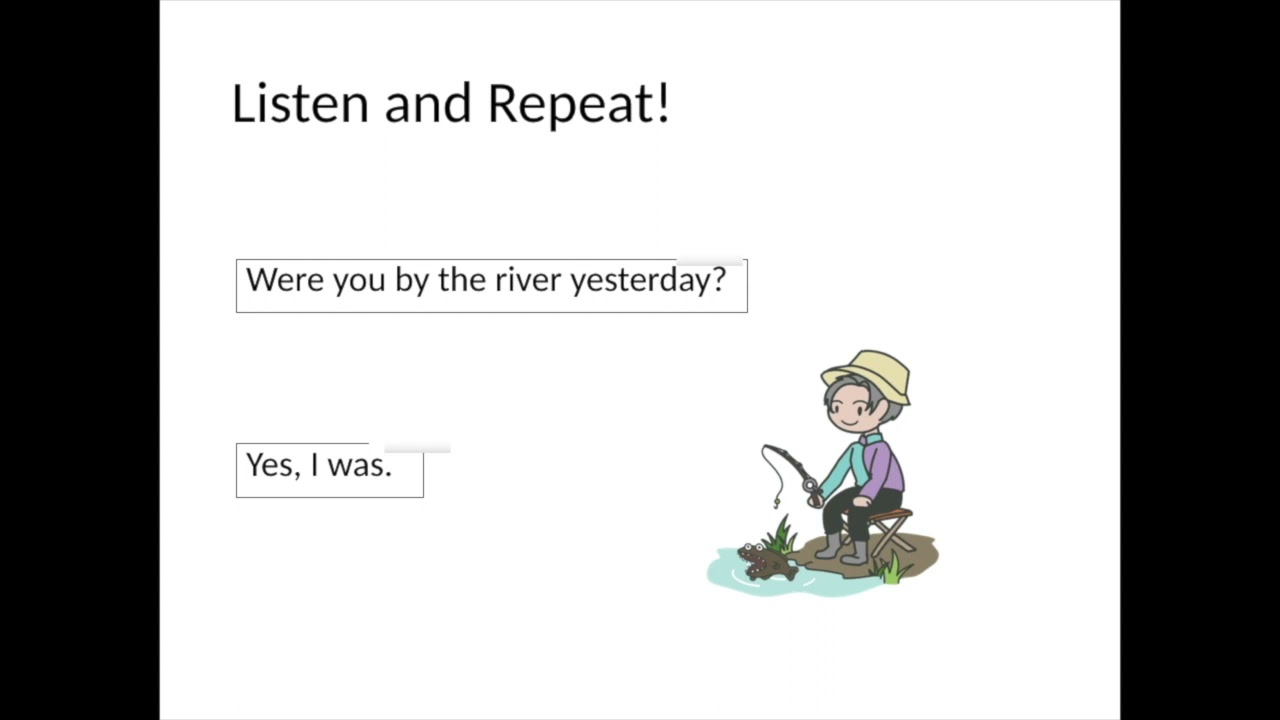
Task: Click the black bar right of the slide
Action: pos(1200,360)
